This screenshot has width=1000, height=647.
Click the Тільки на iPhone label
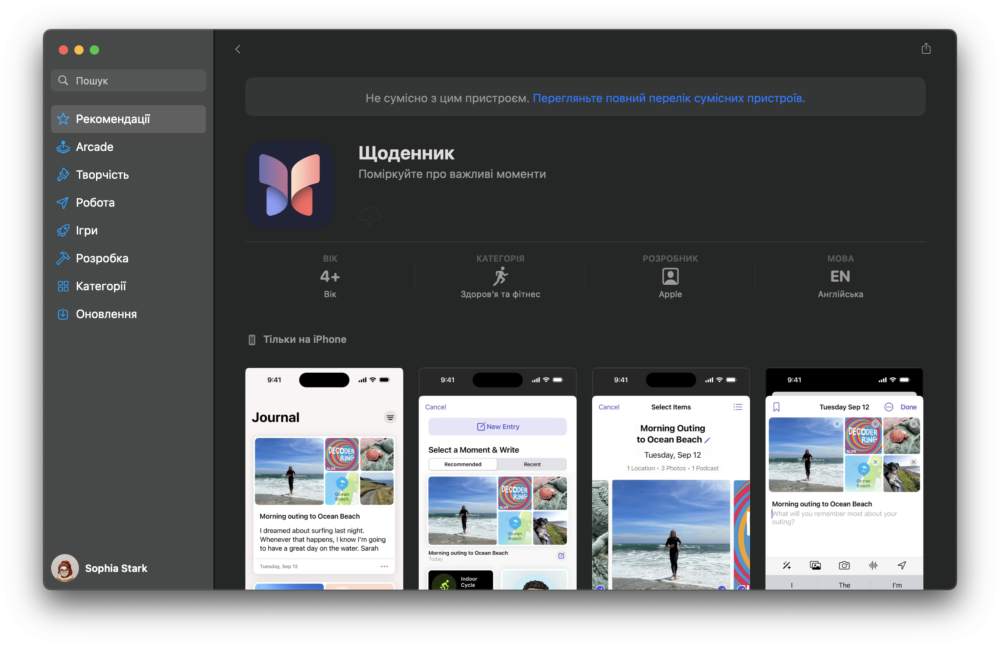(305, 339)
